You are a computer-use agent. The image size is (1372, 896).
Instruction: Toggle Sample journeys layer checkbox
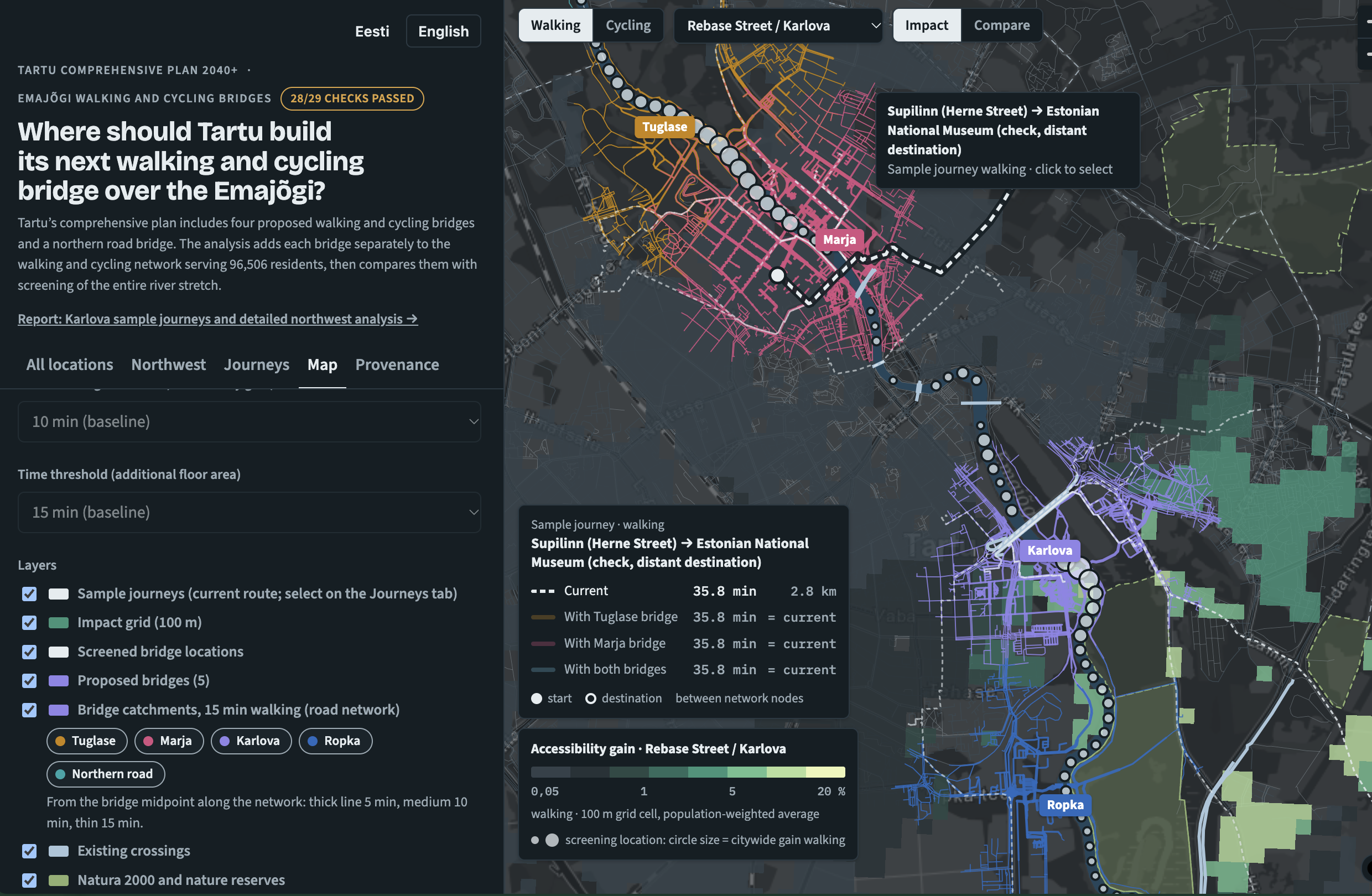(x=29, y=593)
